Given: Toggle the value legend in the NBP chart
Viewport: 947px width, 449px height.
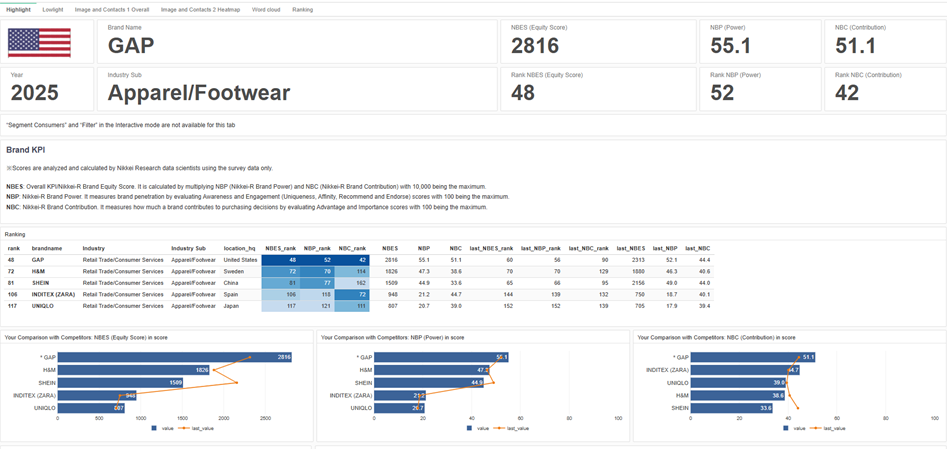Looking at the screenshot, I should 476,427.
